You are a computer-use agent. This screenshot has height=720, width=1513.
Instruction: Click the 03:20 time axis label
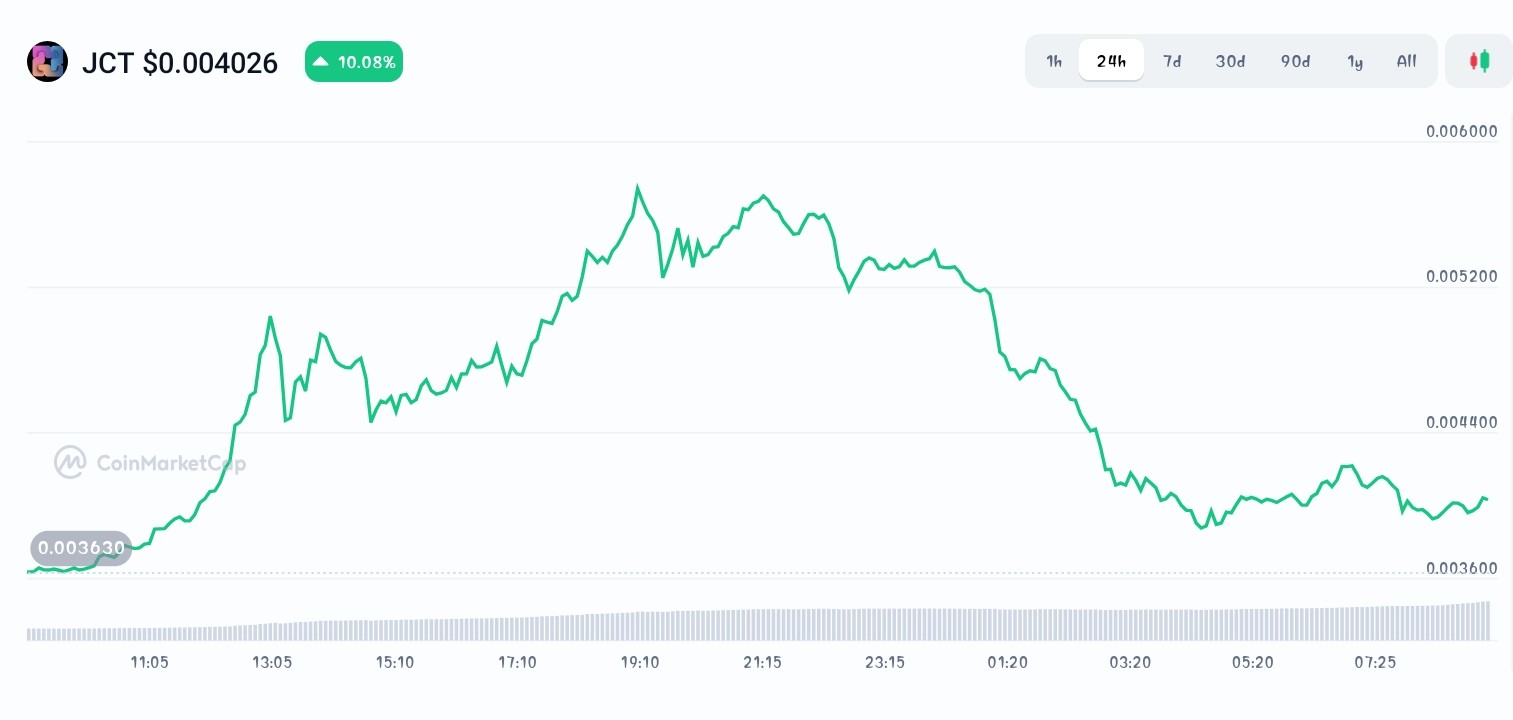coord(1130,662)
